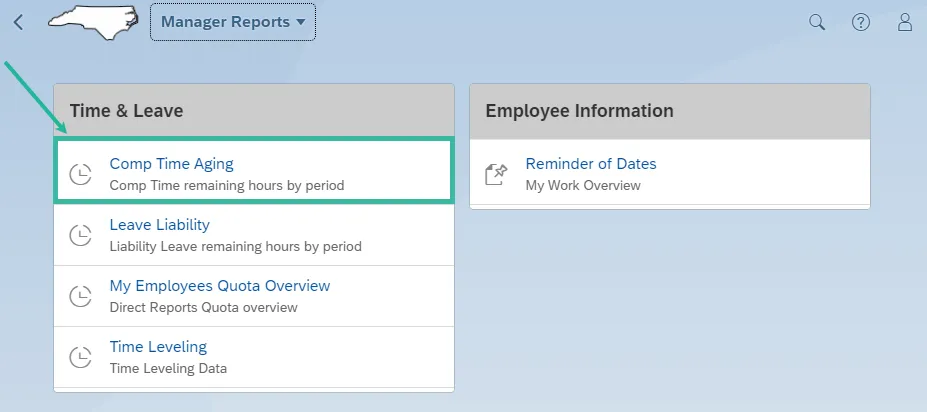Viewport: 927px width, 412px height.
Task: Select the 'My Work Overview' description text
Action: [582, 185]
